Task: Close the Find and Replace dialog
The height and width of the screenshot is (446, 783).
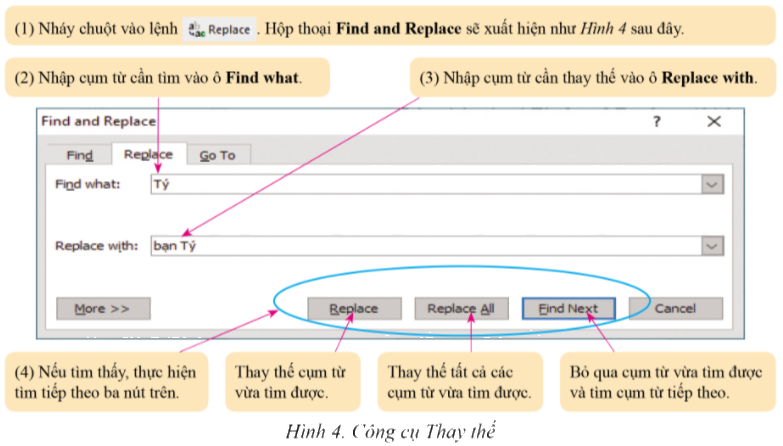Action: coord(714,121)
